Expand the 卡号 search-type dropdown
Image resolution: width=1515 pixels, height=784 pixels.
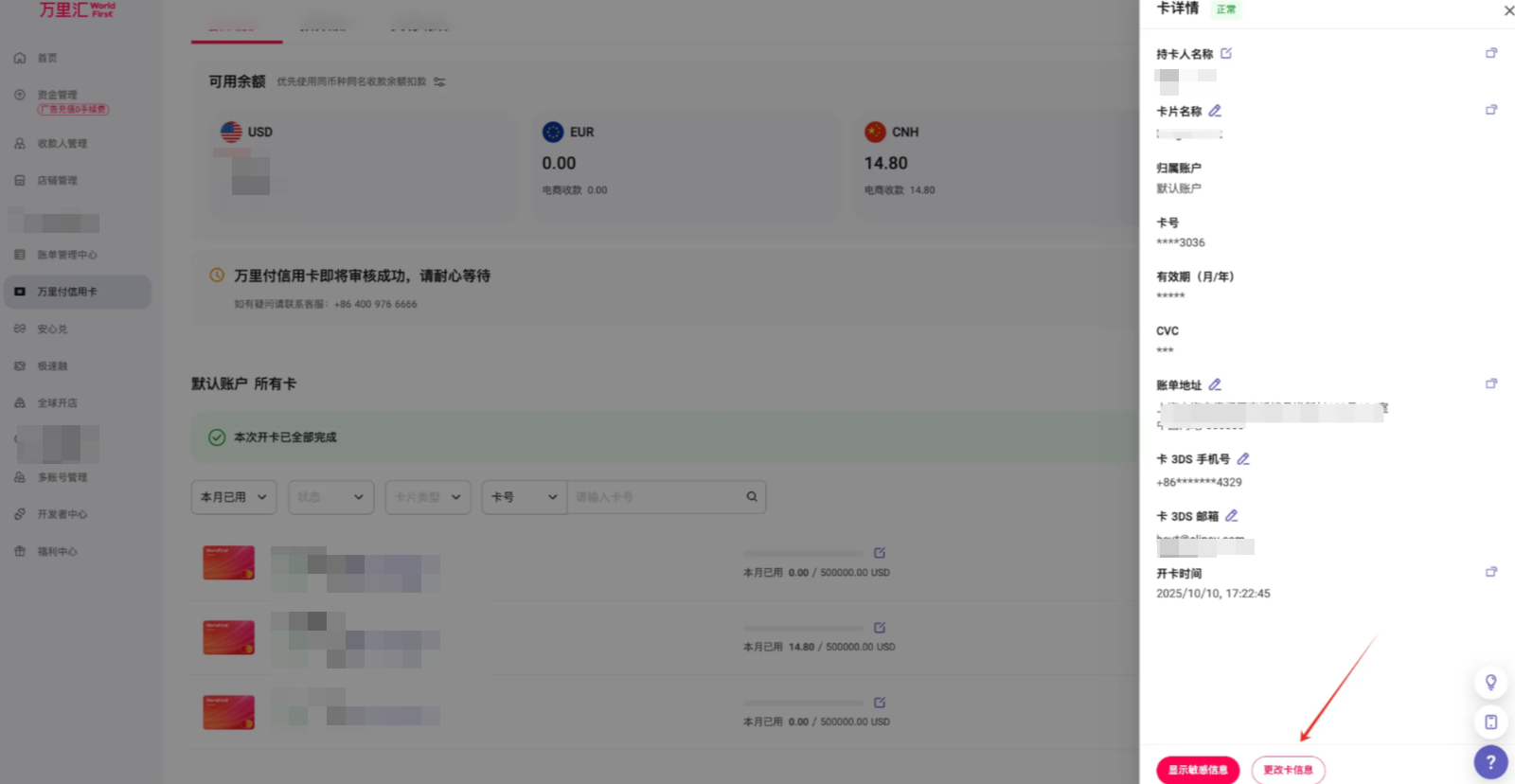click(525, 497)
